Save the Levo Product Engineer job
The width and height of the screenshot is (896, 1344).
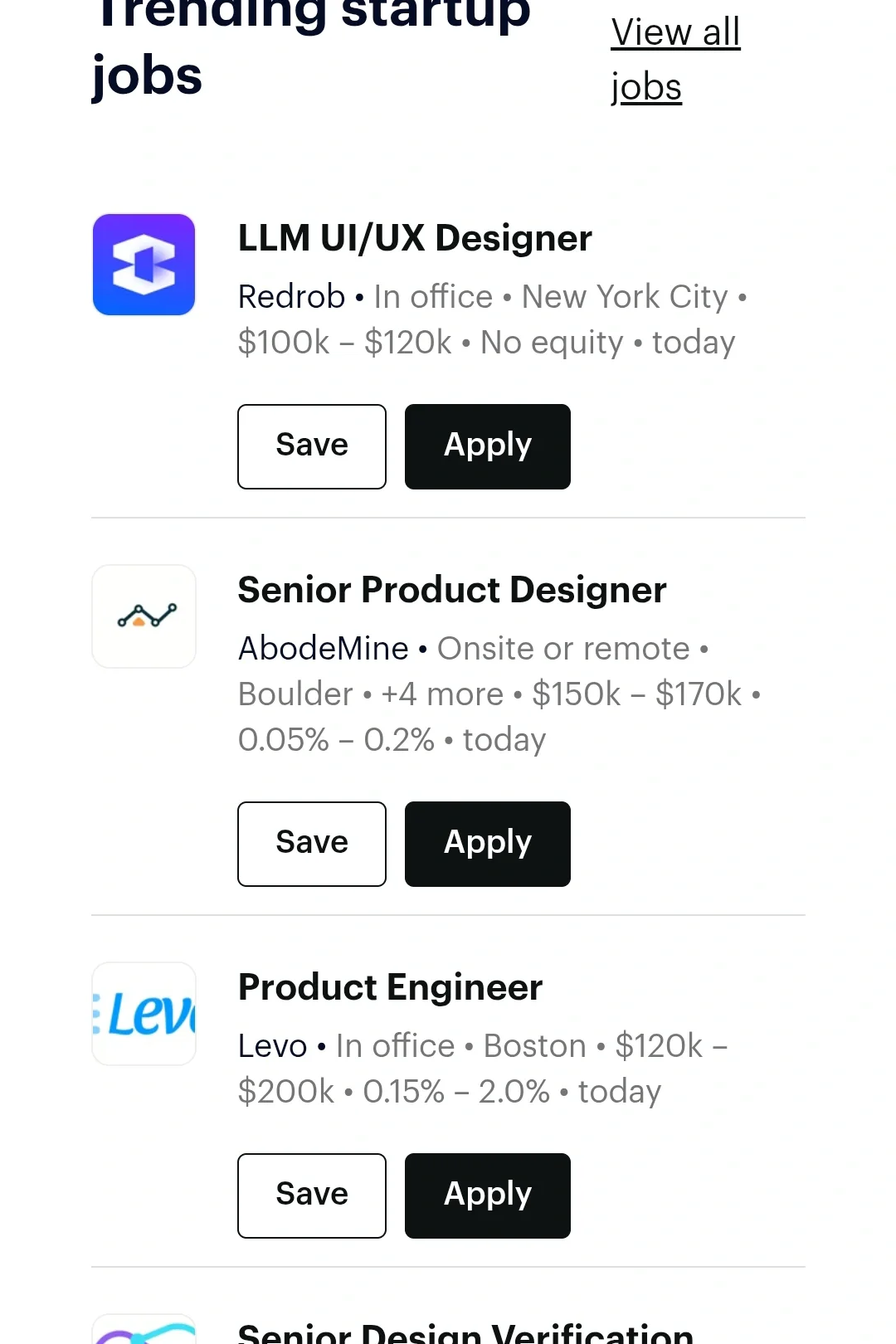point(312,1195)
